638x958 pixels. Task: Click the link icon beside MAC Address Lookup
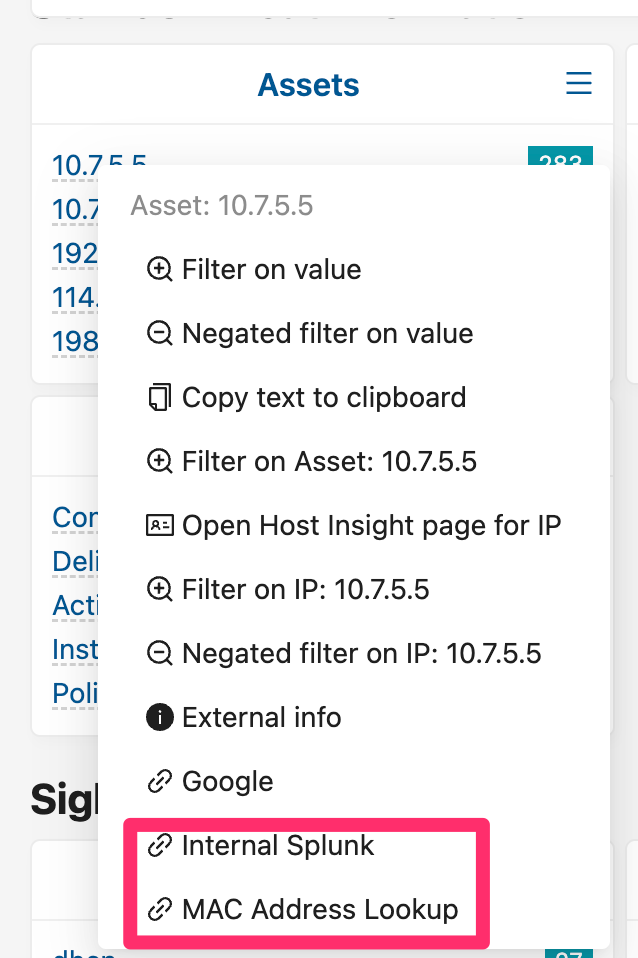tap(159, 910)
